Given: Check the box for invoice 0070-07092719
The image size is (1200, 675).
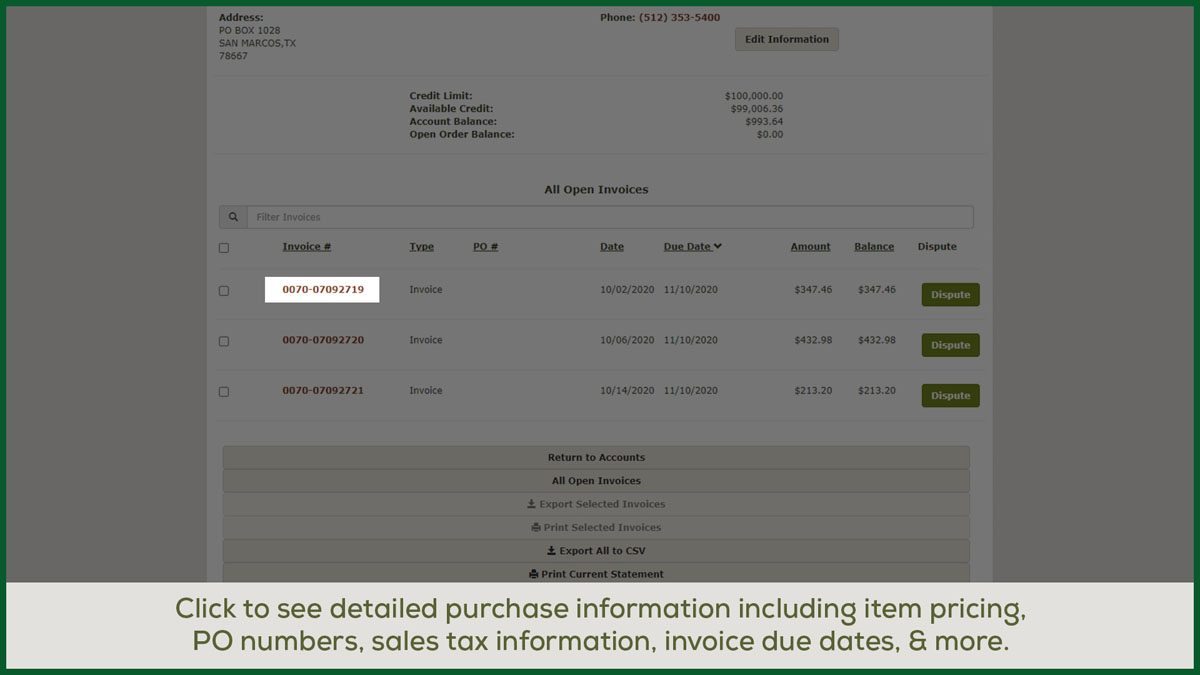Looking at the screenshot, I should 224,291.
